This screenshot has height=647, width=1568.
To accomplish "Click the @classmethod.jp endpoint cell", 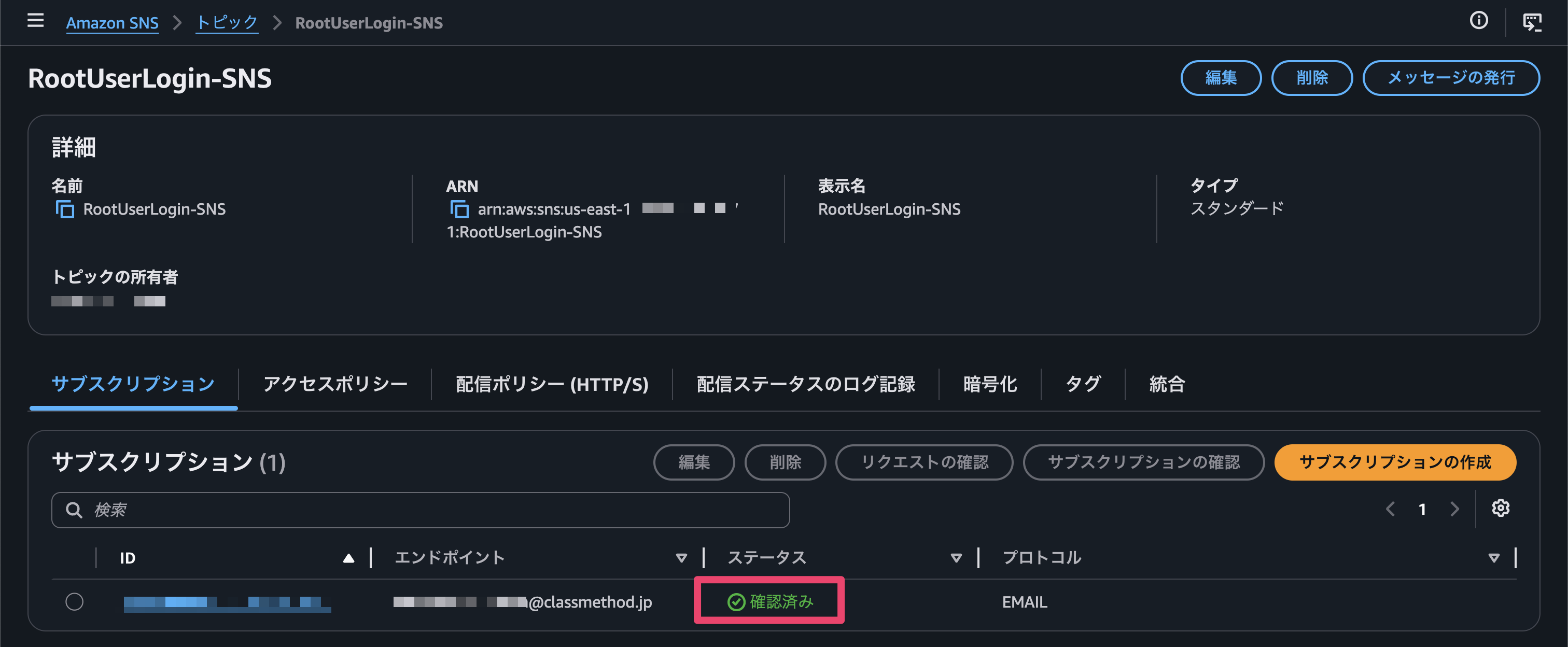I will tap(522, 602).
